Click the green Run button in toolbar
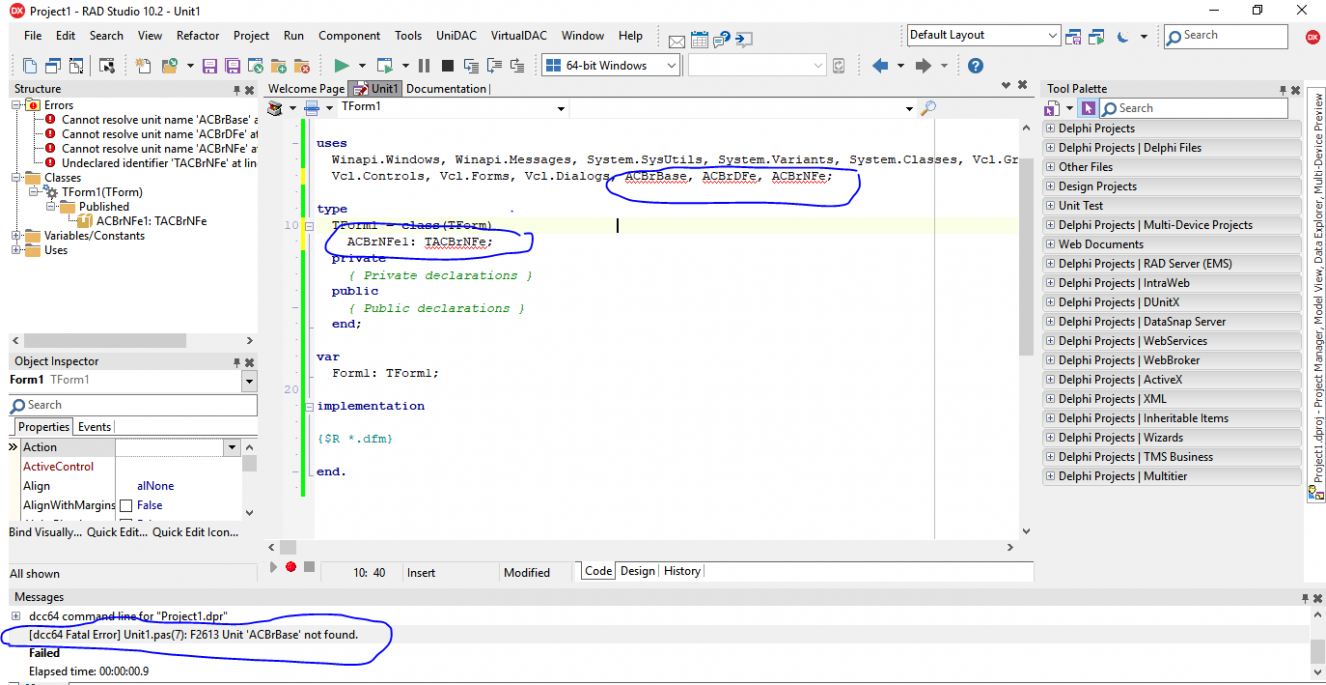Screen dimensions: 1326x685 click(x=341, y=65)
